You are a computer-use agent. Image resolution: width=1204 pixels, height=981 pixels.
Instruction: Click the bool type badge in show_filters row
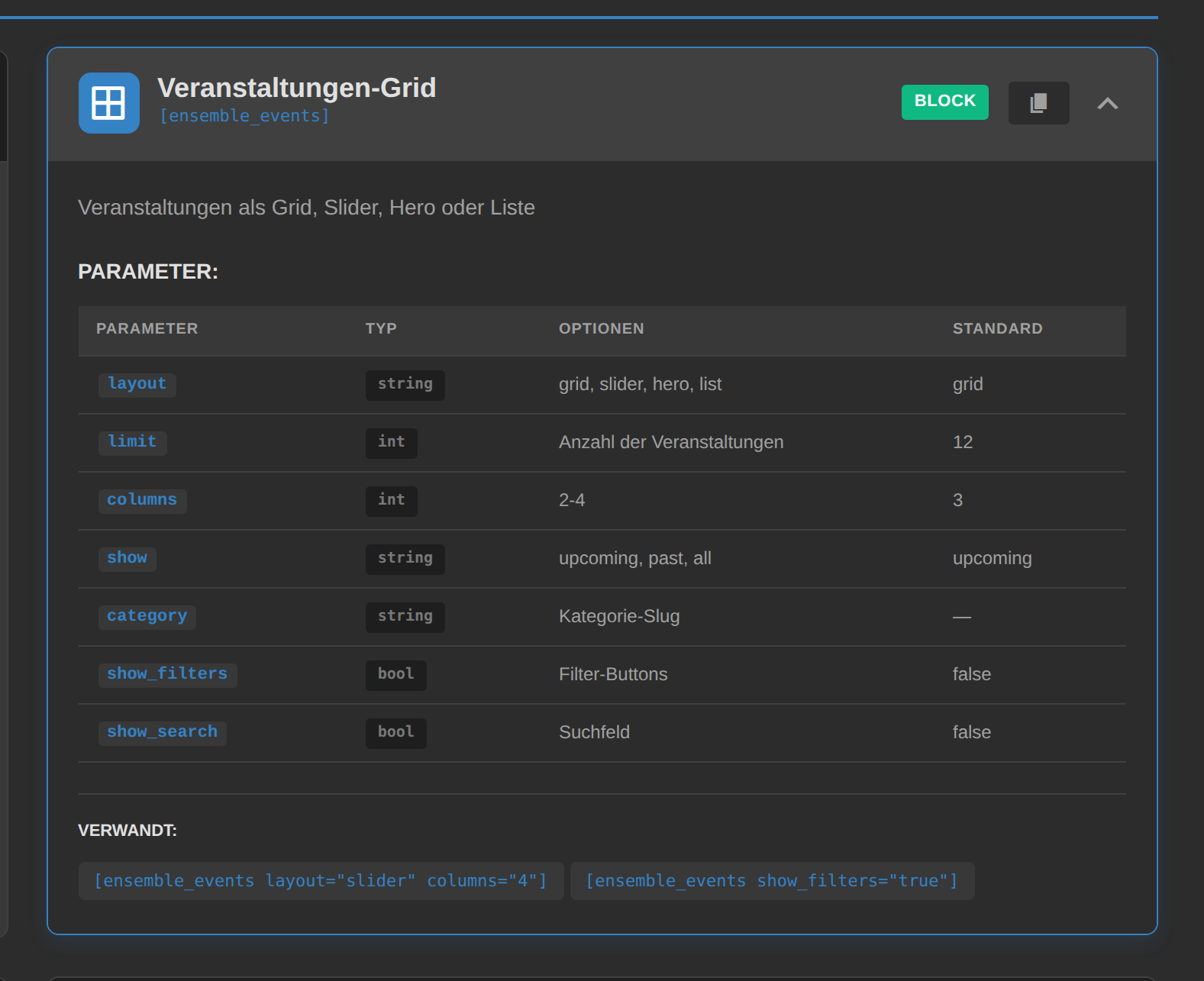(395, 674)
